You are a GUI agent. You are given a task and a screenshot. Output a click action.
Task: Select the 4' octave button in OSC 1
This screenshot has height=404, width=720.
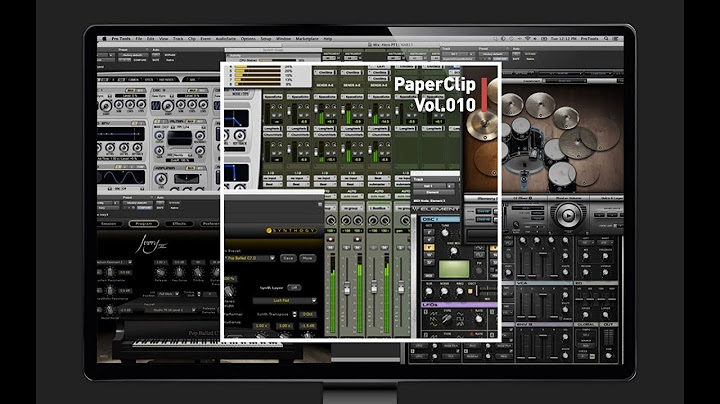pyautogui.click(x=428, y=240)
